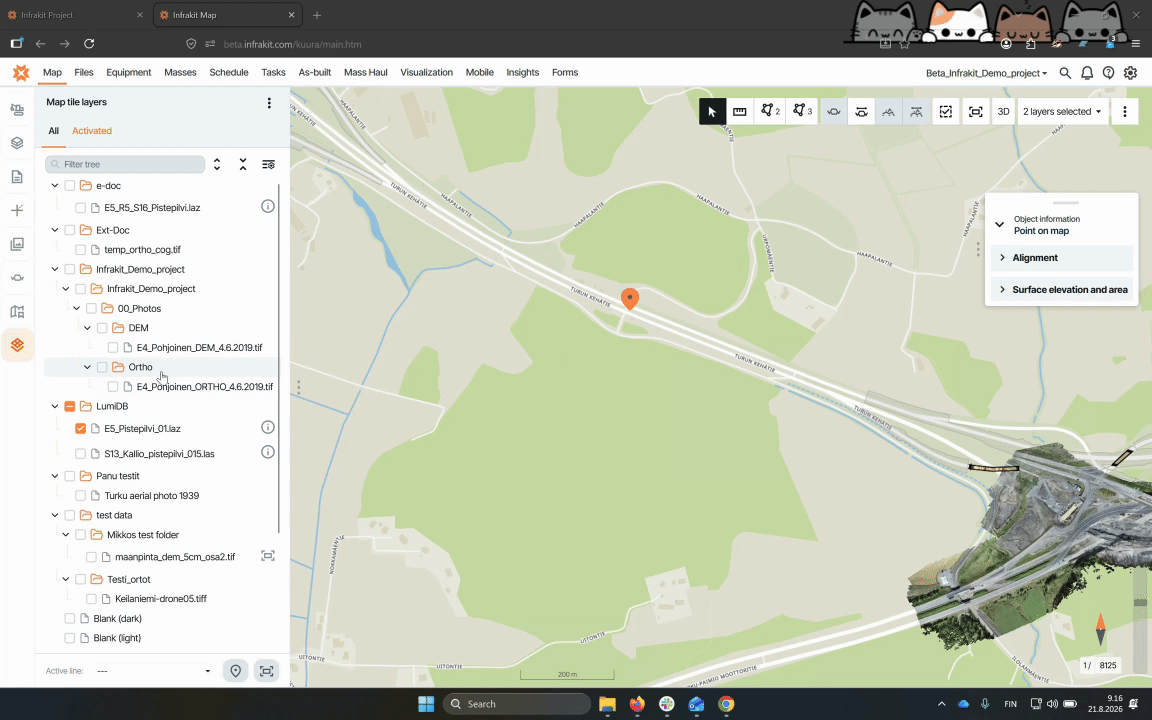Screen dimensions: 1152x720
Task: Open the Active line dropdown
Action: [x=153, y=671]
